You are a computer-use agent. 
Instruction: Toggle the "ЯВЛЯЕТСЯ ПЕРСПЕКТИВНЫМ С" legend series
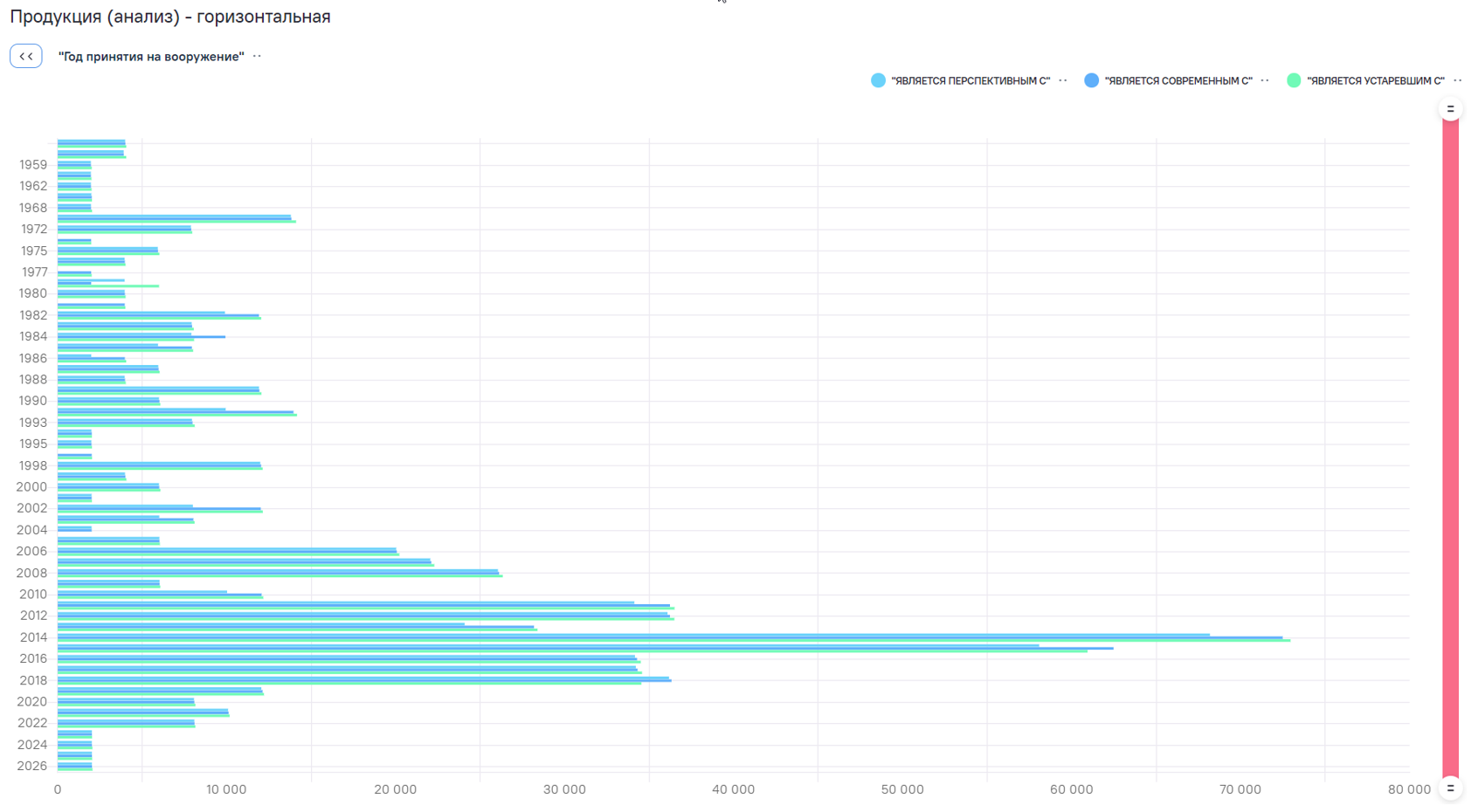coord(970,80)
